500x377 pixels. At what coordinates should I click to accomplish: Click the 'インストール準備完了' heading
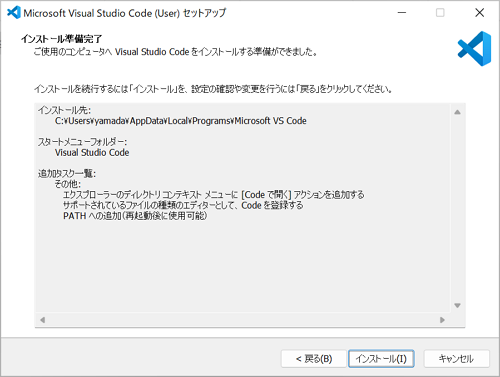pos(61,39)
